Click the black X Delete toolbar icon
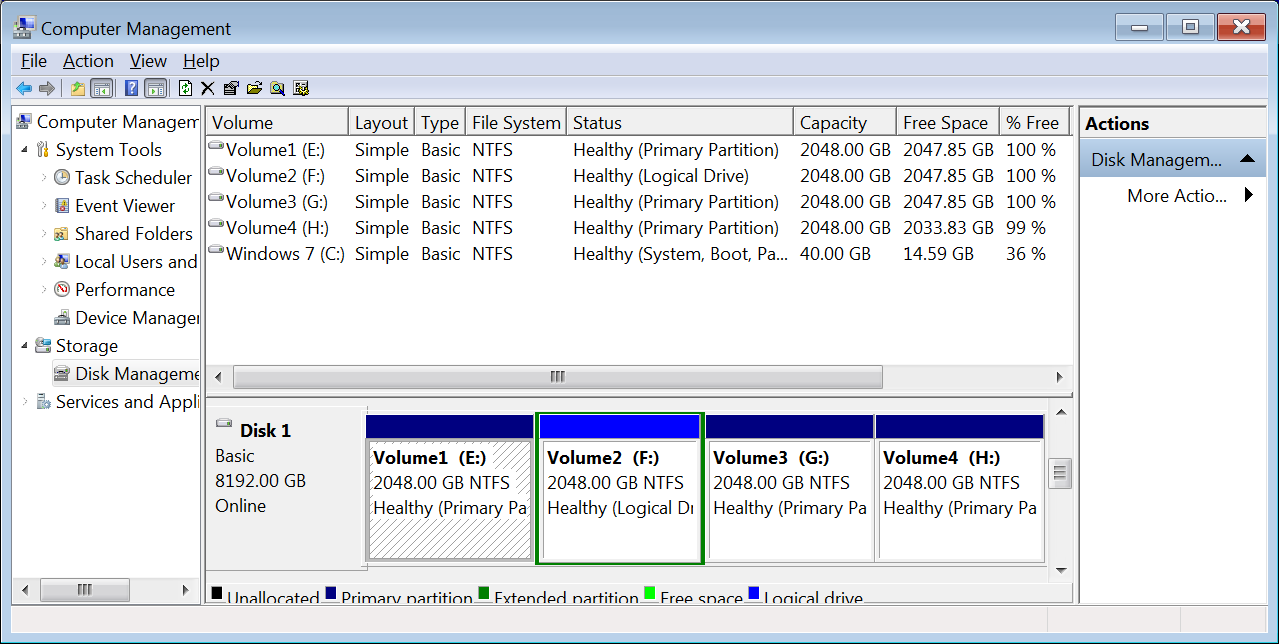Screen dimensions: 1279x644 (208, 88)
